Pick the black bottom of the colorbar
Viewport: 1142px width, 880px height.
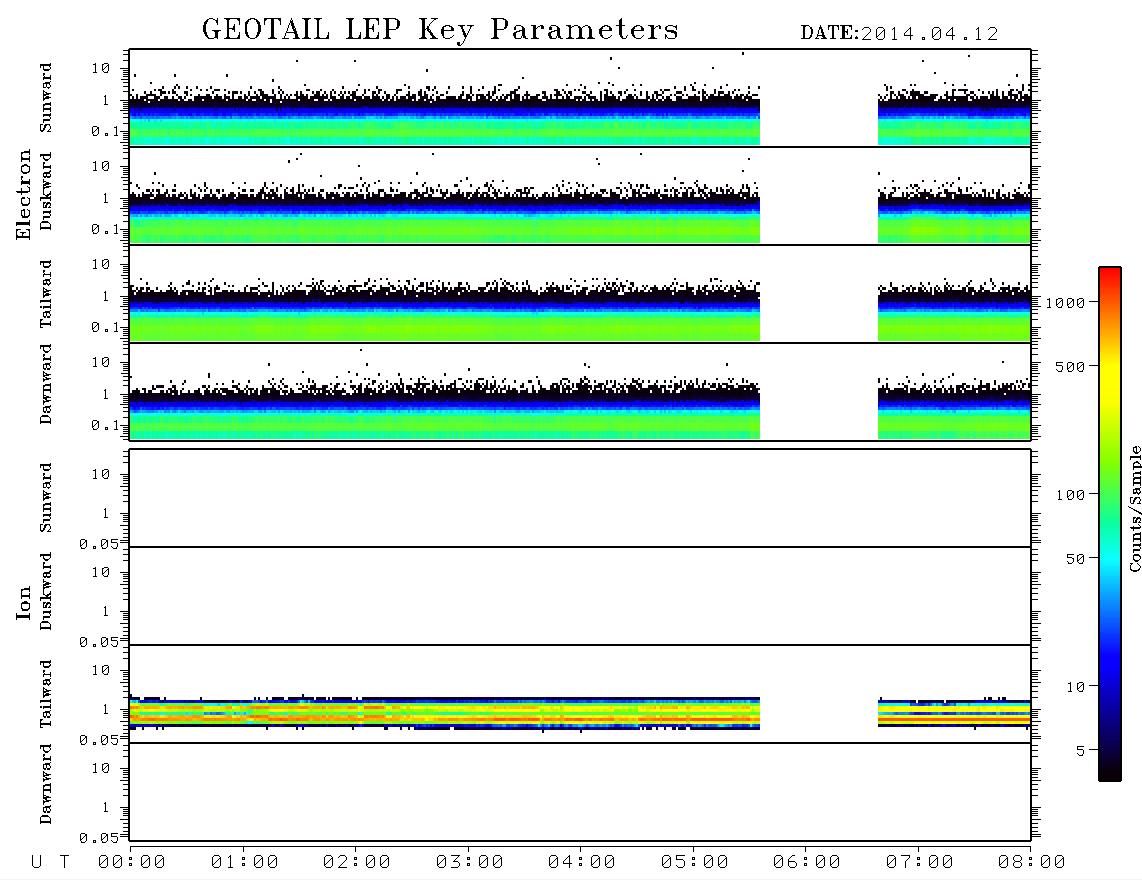point(1110,771)
